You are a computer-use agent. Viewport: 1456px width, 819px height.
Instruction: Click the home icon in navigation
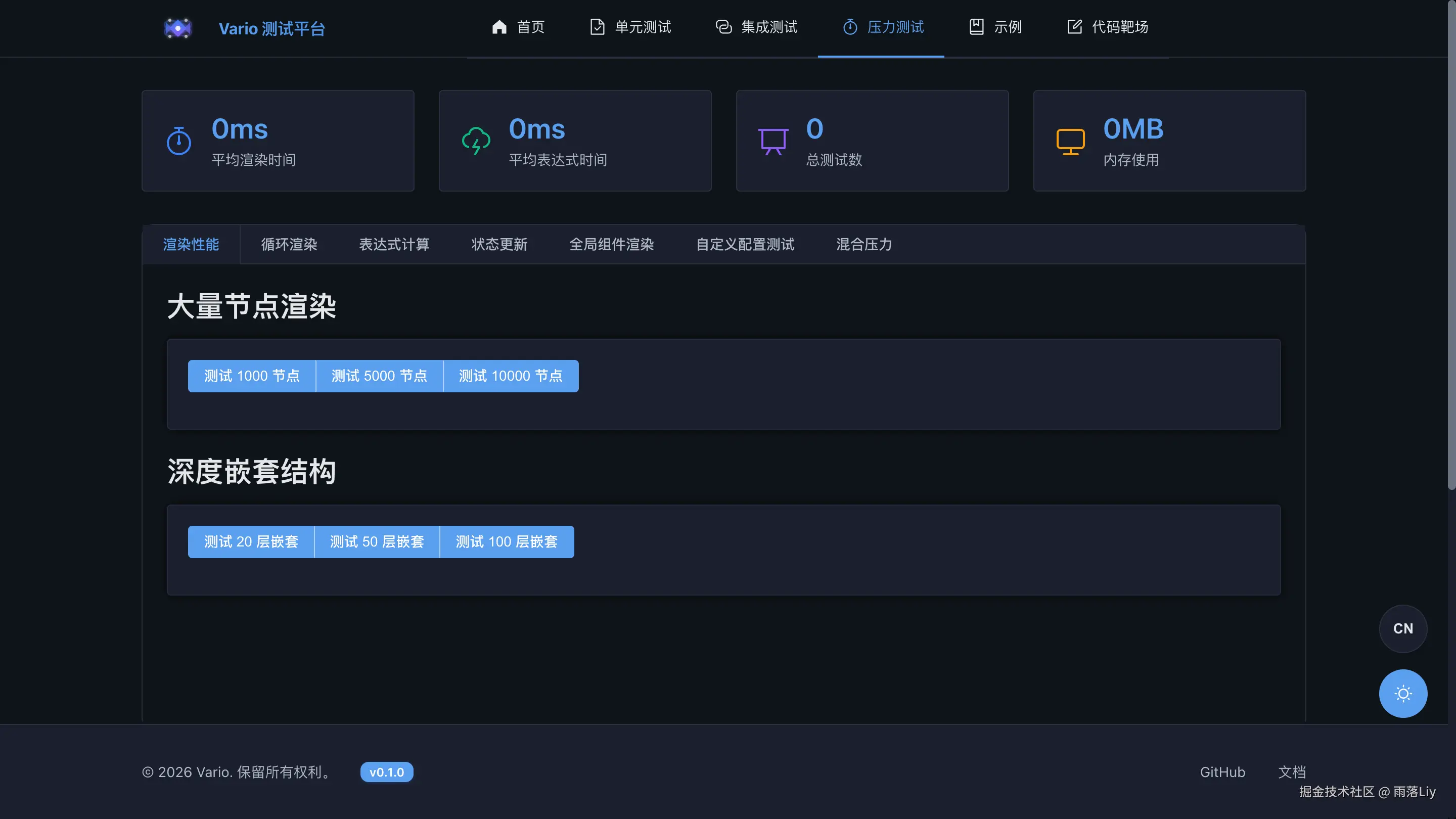498,27
